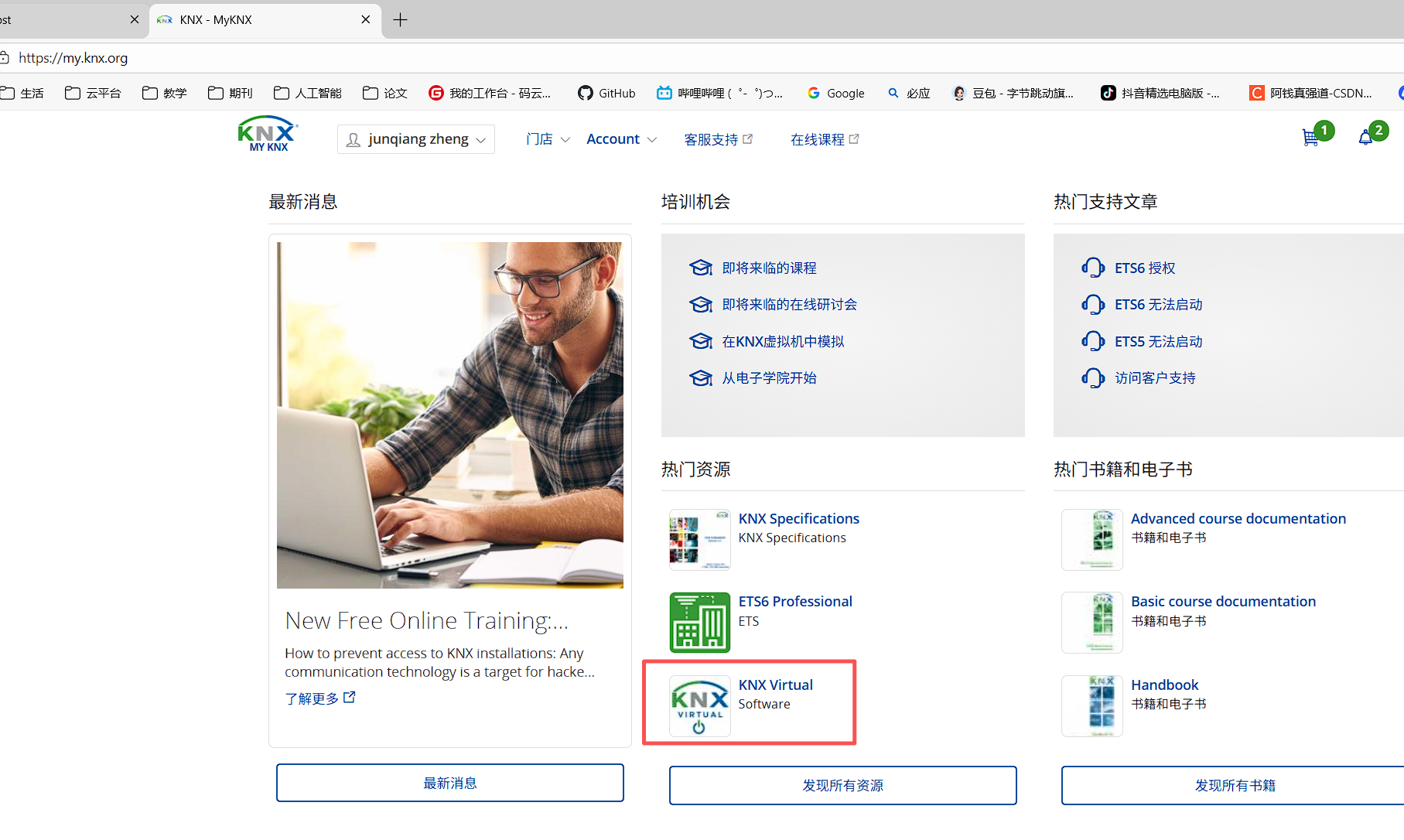This screenshot has height=840, width=1404.
Task: Open the KNX Virtual software link
Action: (x=775, y=685)
